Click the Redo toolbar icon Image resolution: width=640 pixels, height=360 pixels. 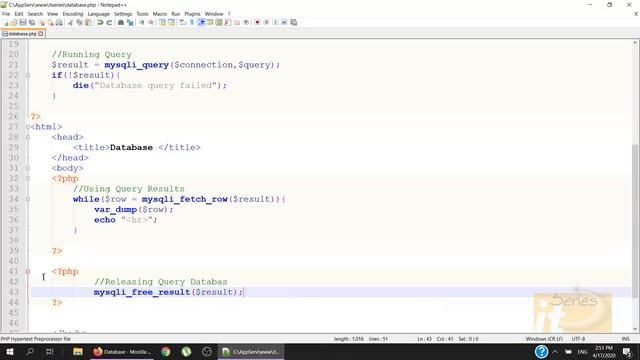(x=109, y=22)
